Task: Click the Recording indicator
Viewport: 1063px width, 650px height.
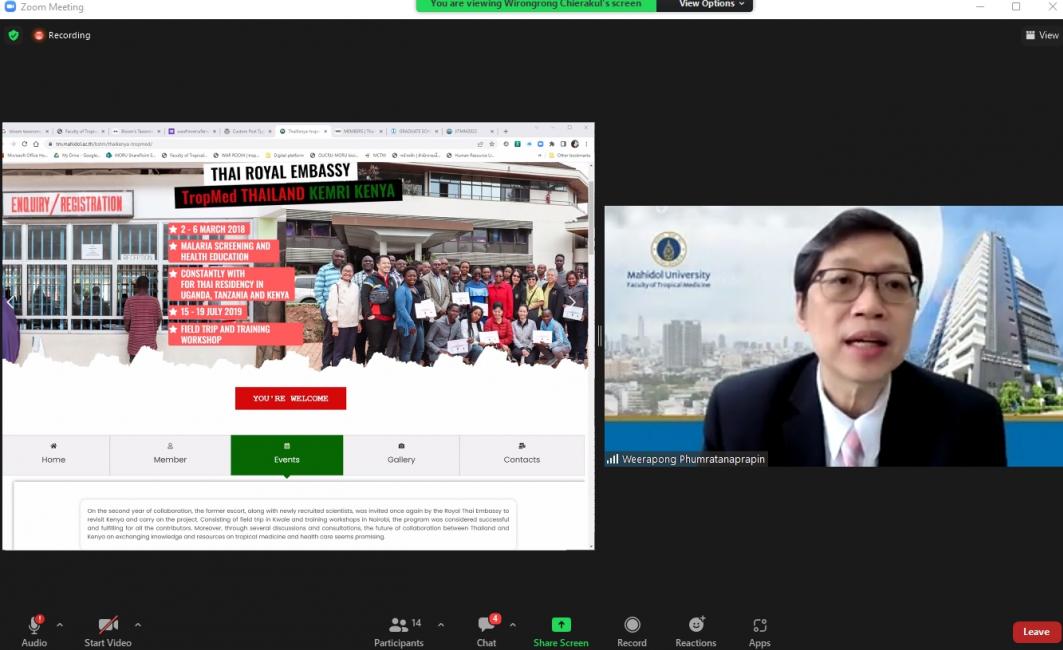Action: coord(62,35)
